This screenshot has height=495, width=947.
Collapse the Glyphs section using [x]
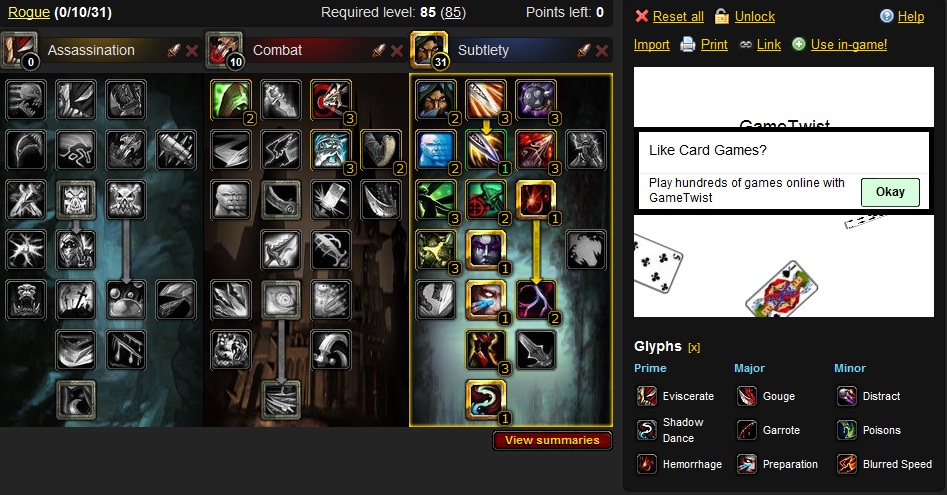(x=694, y=348)
